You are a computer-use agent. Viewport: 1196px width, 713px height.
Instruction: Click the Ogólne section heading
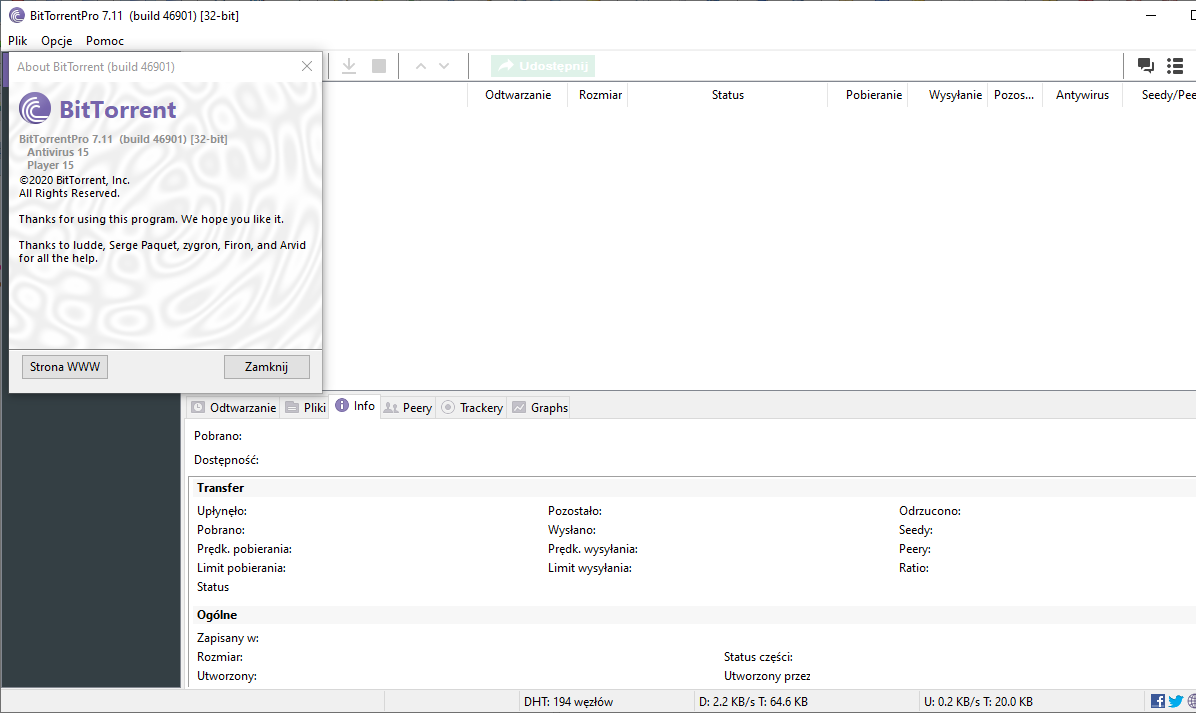[x=217, y=615]
